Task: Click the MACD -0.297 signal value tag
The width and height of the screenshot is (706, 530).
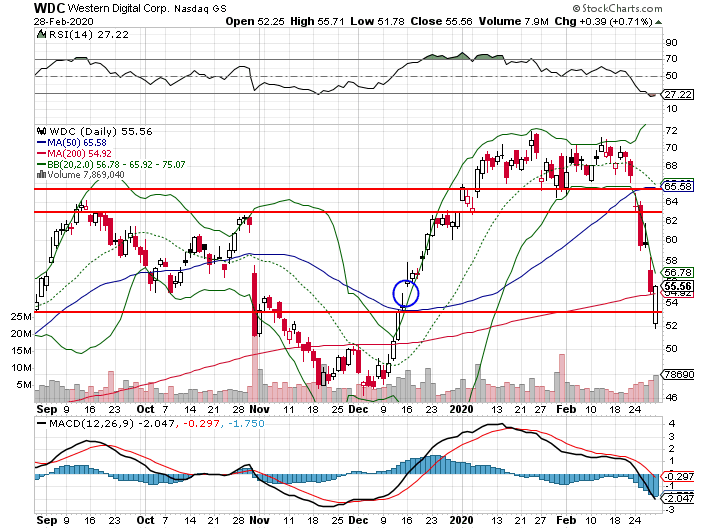Action: pos(678,476)
